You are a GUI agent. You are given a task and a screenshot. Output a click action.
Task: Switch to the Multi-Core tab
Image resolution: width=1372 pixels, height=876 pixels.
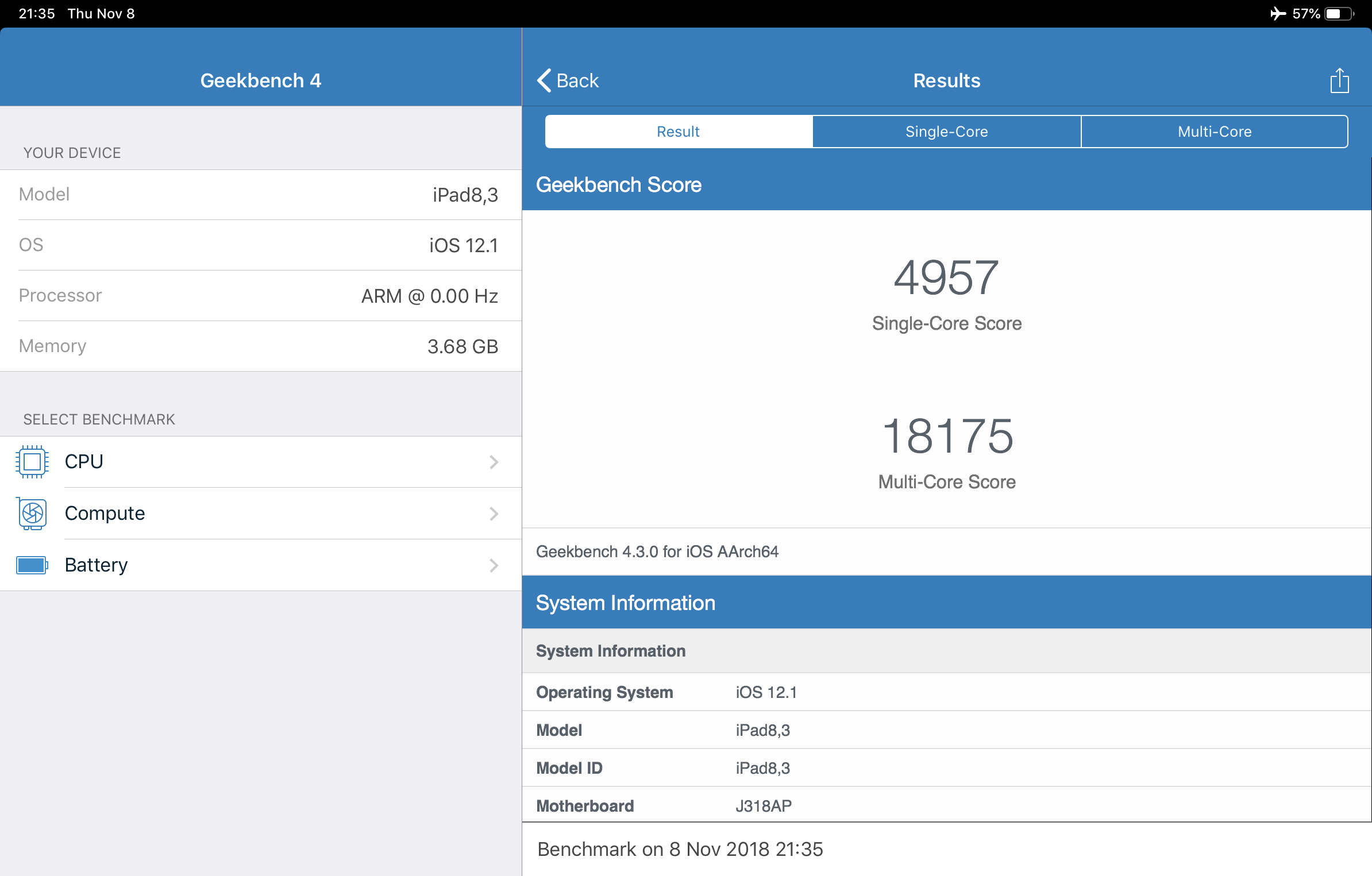1215,132
